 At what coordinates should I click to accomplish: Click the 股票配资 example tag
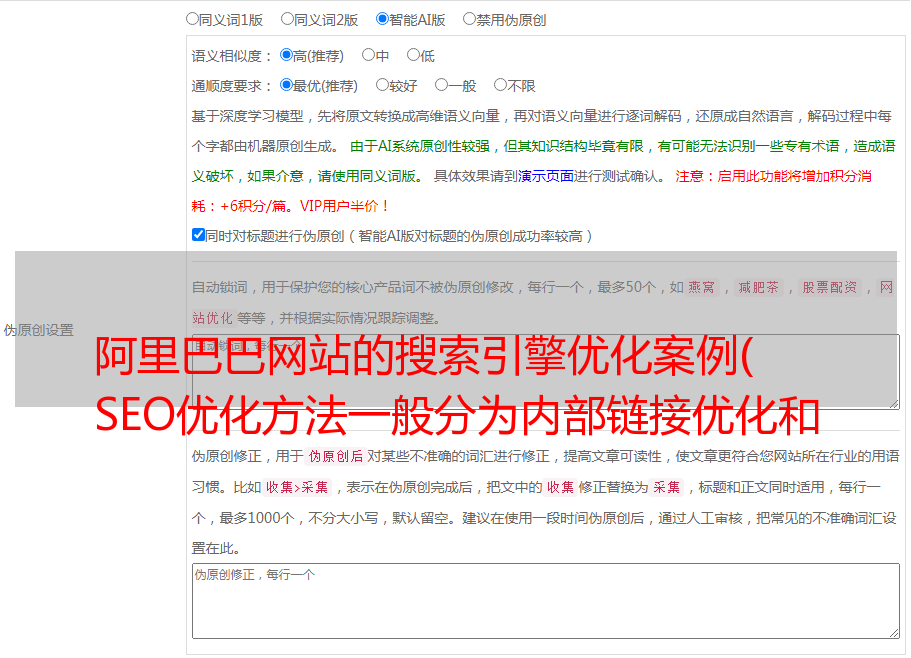click(x=829, y=287)
